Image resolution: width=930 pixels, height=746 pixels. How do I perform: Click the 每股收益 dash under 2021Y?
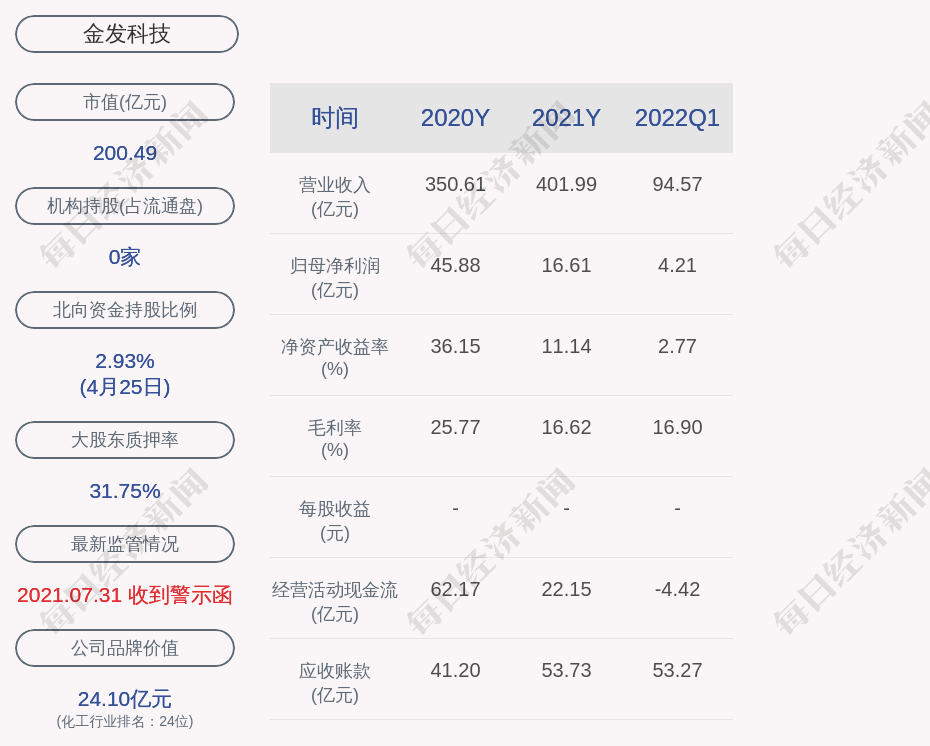(566, 508)
